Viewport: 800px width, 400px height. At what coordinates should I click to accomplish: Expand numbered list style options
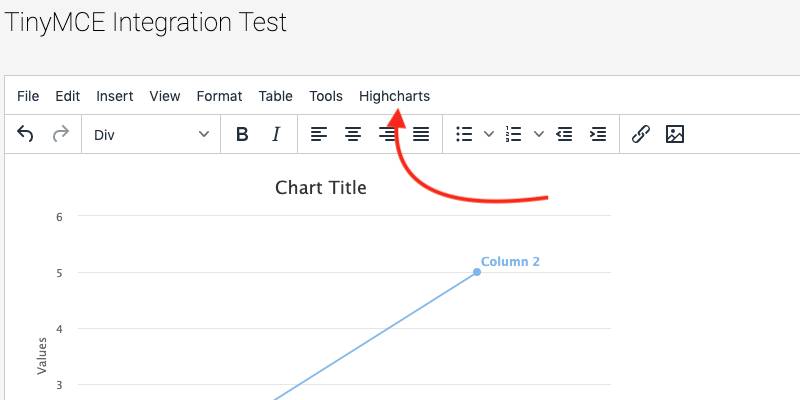pyautogui.click(x=538, y=134)
